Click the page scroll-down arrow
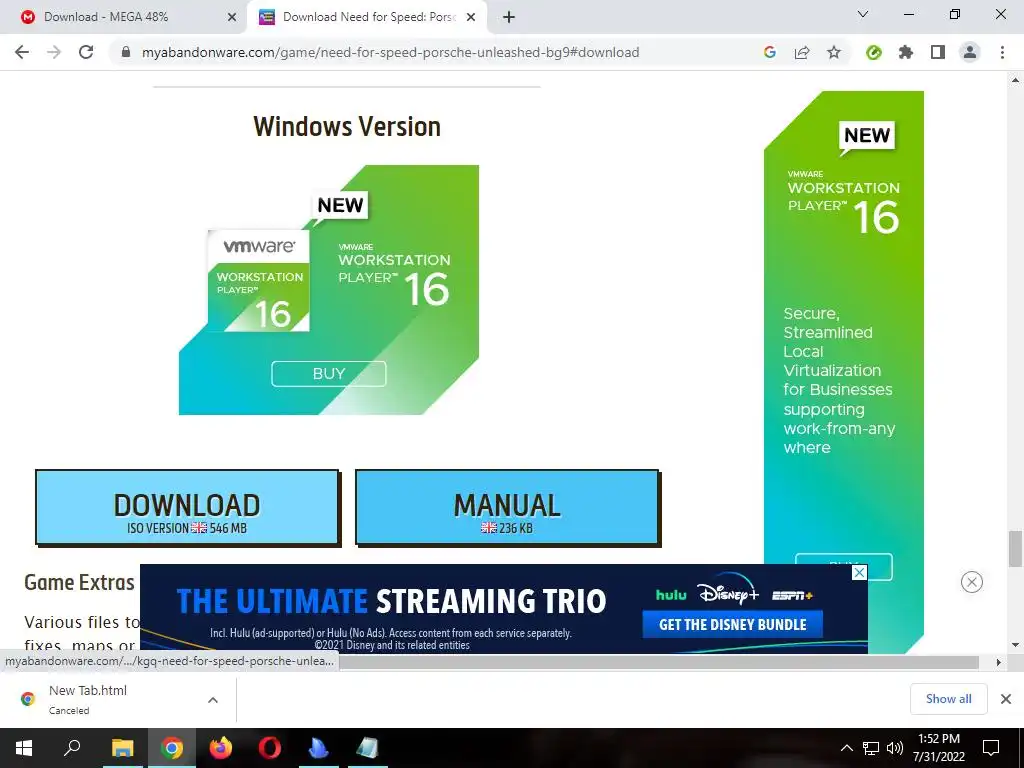 click(x=1015, y=645)
